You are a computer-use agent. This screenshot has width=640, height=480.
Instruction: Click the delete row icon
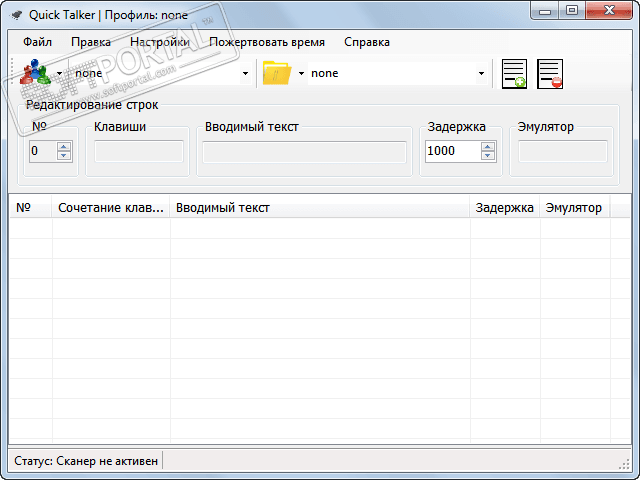coord(550,73)
